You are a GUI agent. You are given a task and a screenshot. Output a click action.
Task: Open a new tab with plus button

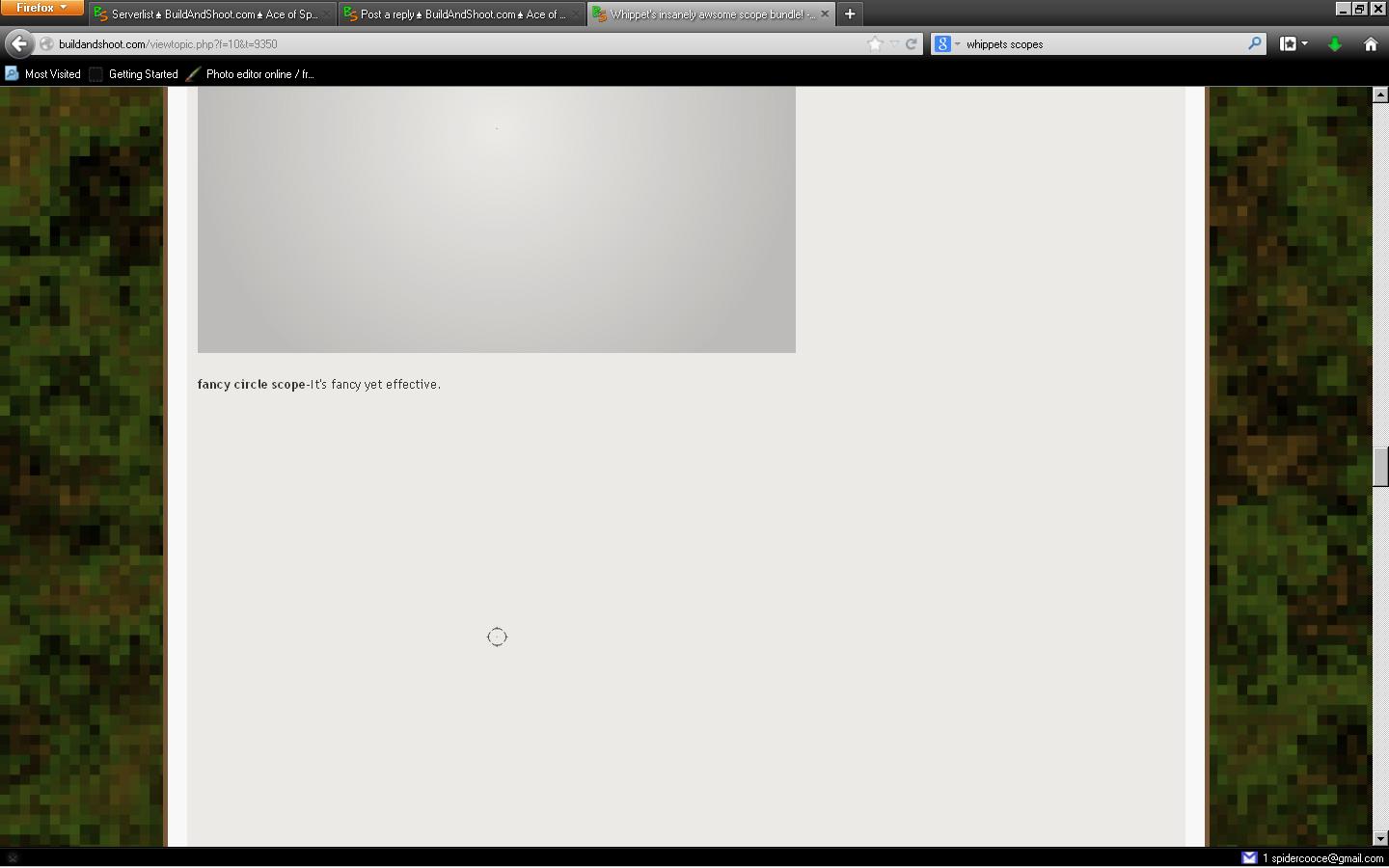[x=850, y=14]
